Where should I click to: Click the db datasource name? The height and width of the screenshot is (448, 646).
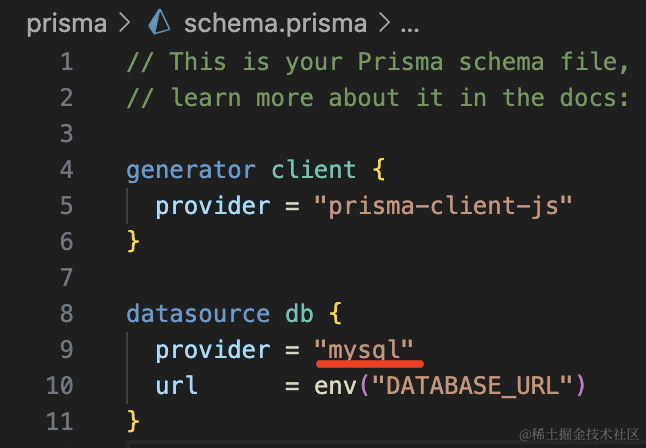tap(299, 314)
